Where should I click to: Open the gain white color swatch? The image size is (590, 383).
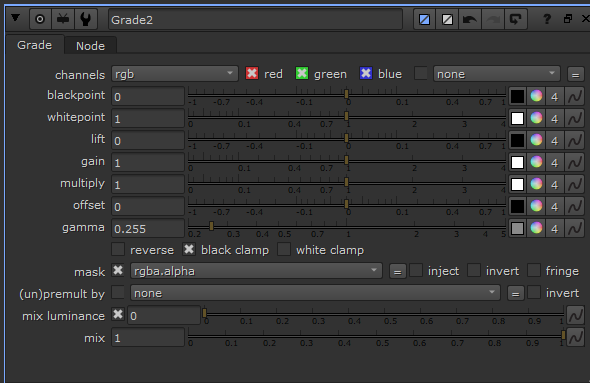[517, 163]
